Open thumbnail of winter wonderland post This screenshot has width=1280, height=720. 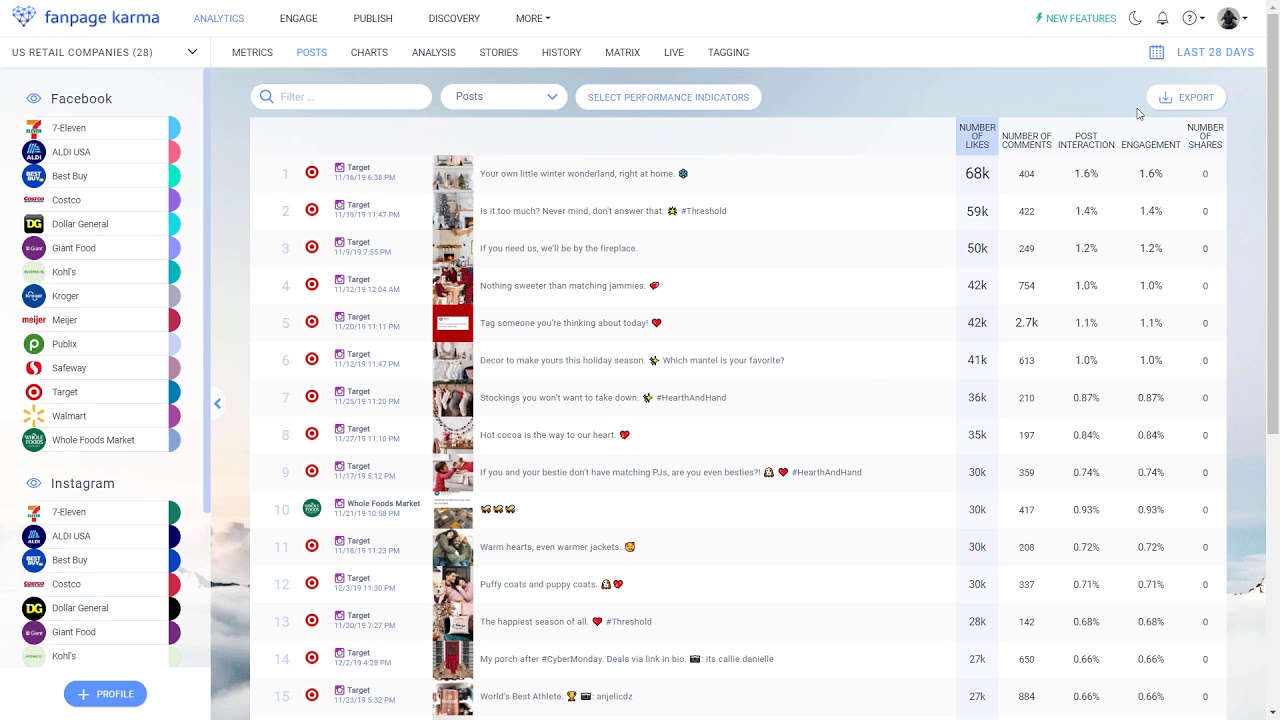(453, 174)
